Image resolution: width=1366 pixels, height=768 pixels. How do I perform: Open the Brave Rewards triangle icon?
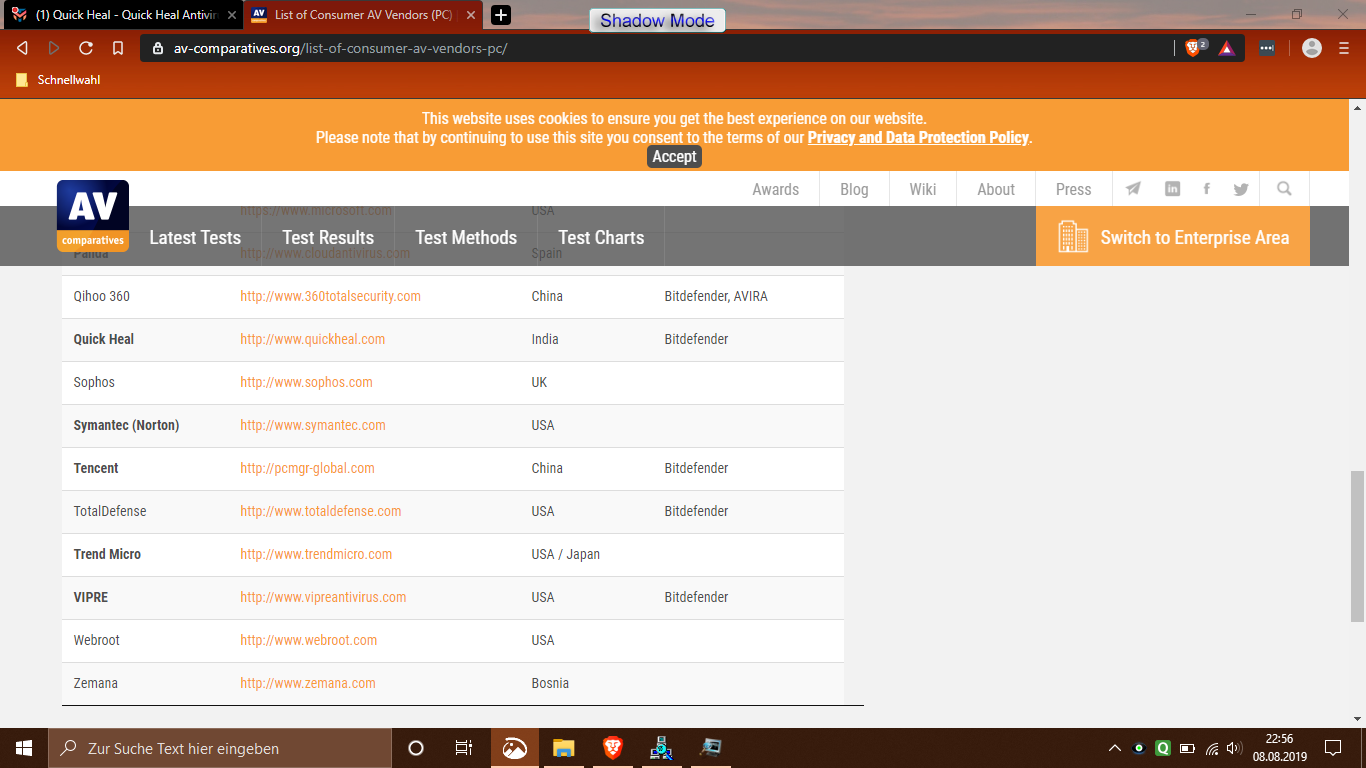[x=1227, y=48]
